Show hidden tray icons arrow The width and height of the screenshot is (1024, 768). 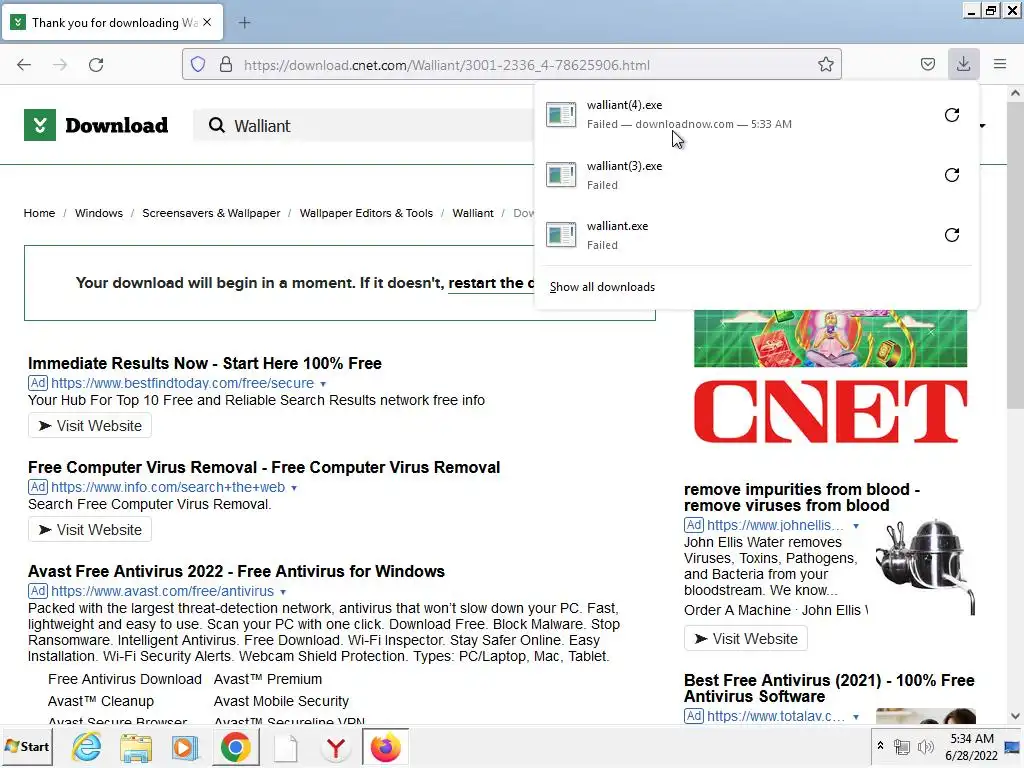point(880,746)
